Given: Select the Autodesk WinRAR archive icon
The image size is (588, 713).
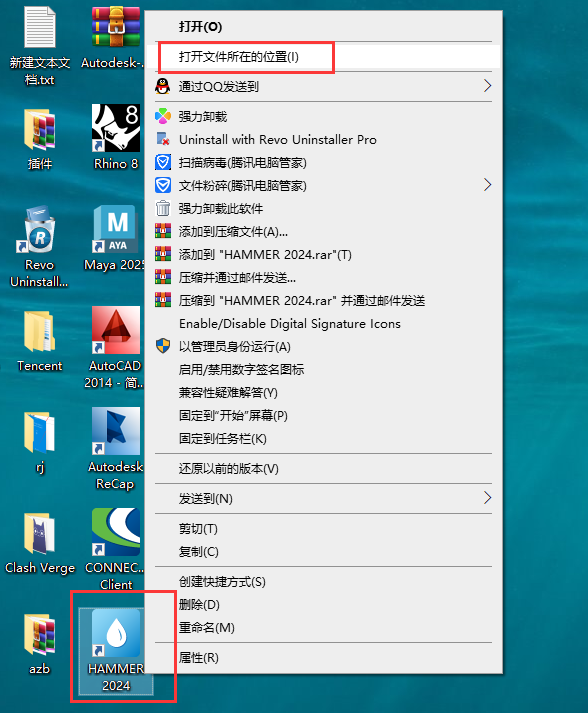Looking at the screenshot, I should click(116, 27).
